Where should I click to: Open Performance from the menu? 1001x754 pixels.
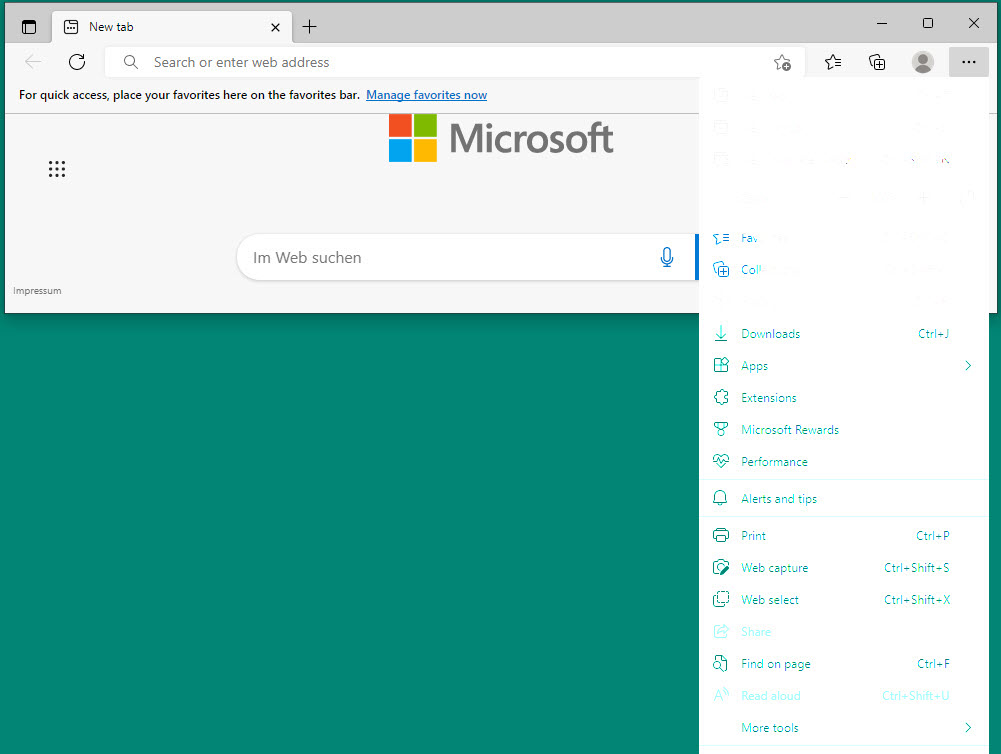[843, 462]
